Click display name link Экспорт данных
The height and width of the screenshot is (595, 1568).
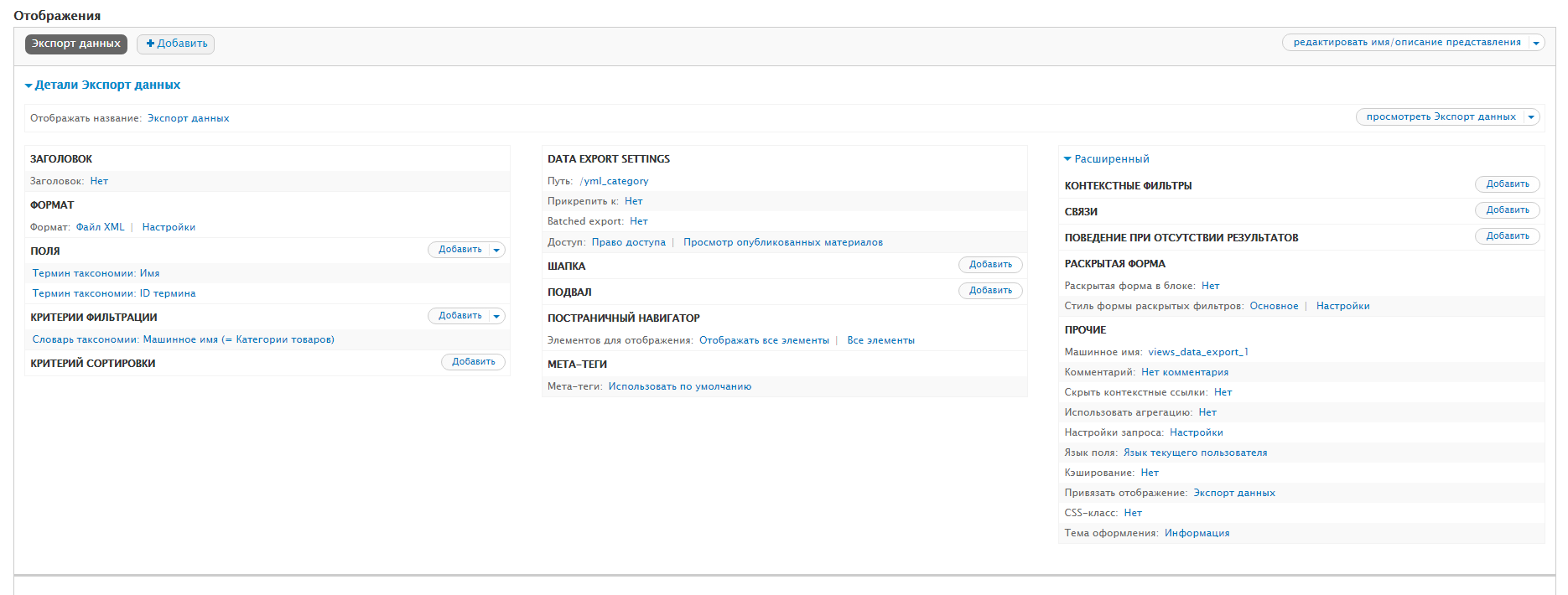pos(189,118)
